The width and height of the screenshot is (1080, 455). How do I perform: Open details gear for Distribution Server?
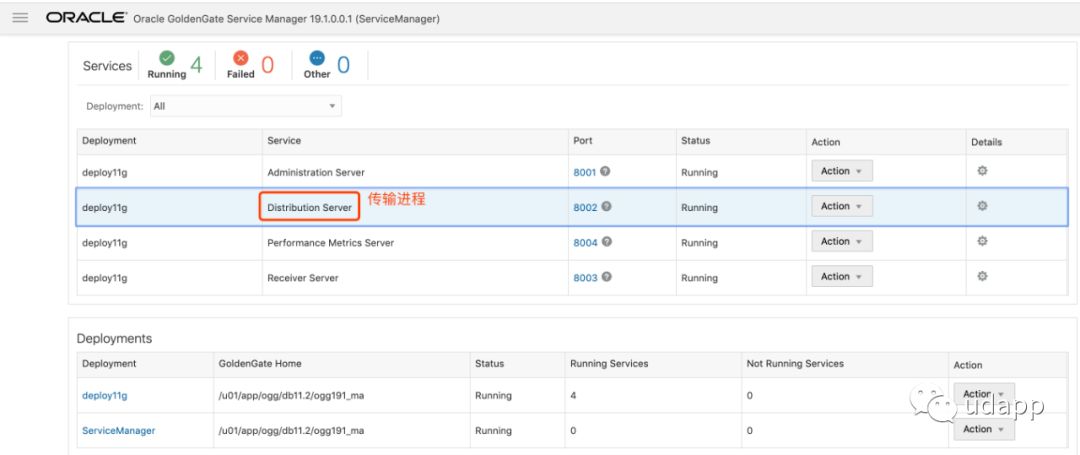(x=982, y=206)
